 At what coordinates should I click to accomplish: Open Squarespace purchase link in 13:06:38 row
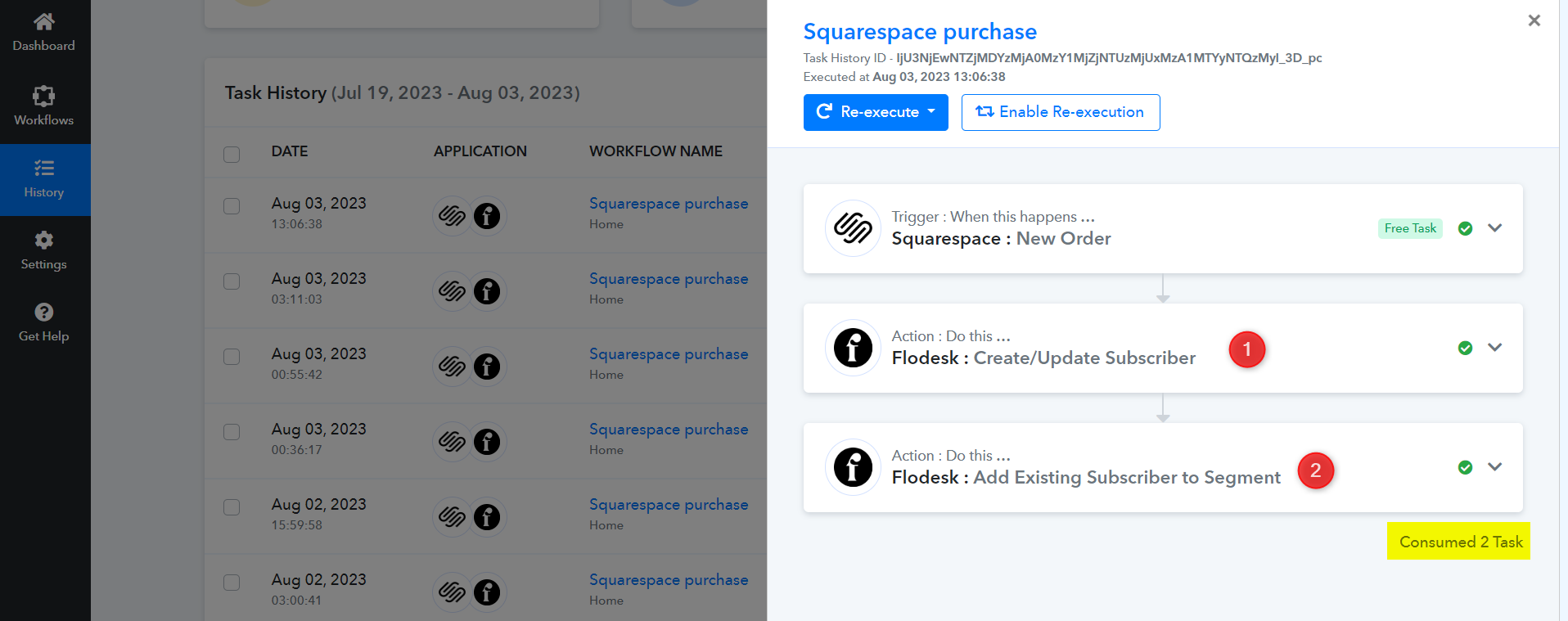tap(669, 204)
